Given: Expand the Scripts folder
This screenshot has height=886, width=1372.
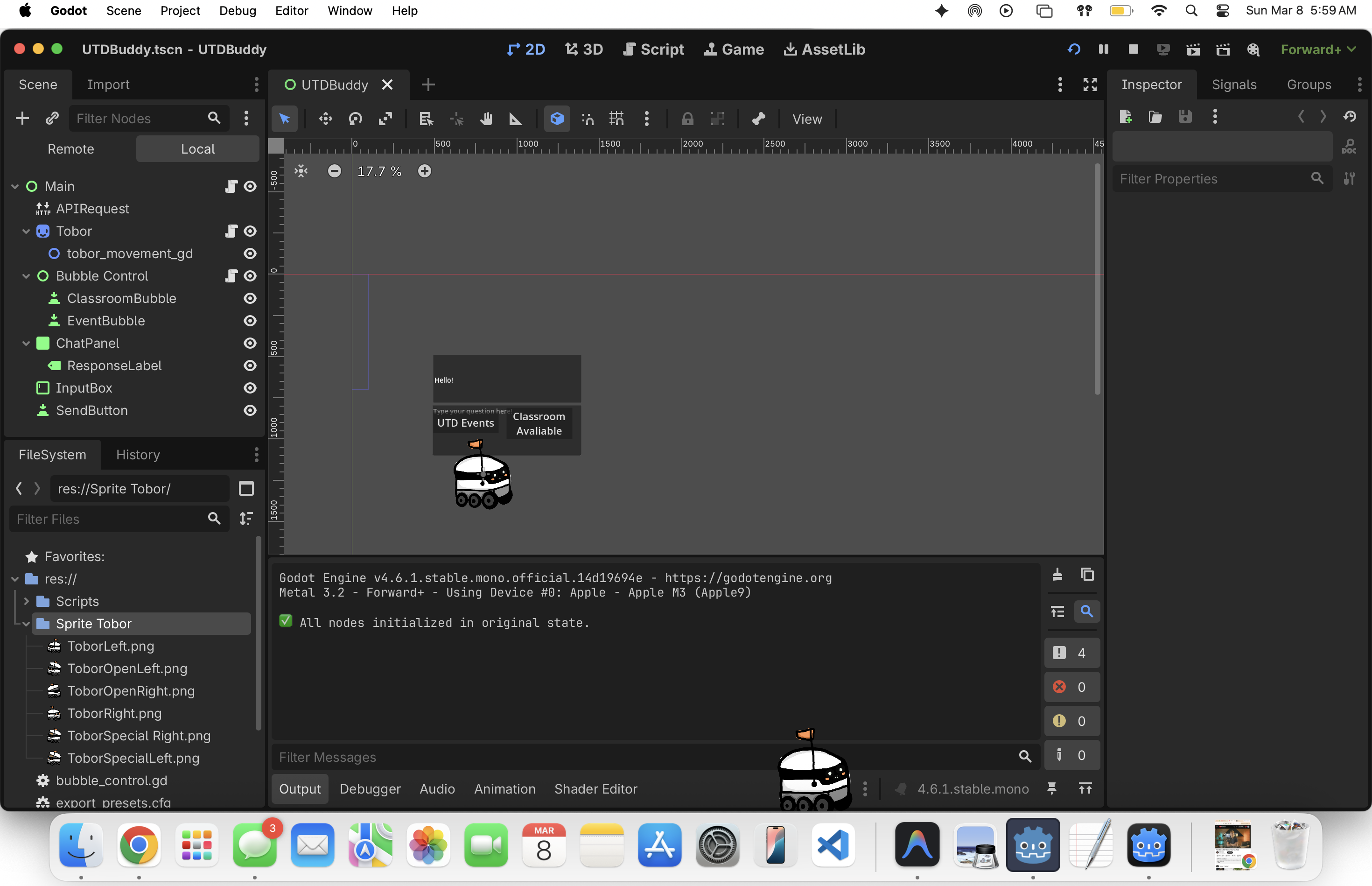Looking at the screenshot, I should (x=26, y=601).
